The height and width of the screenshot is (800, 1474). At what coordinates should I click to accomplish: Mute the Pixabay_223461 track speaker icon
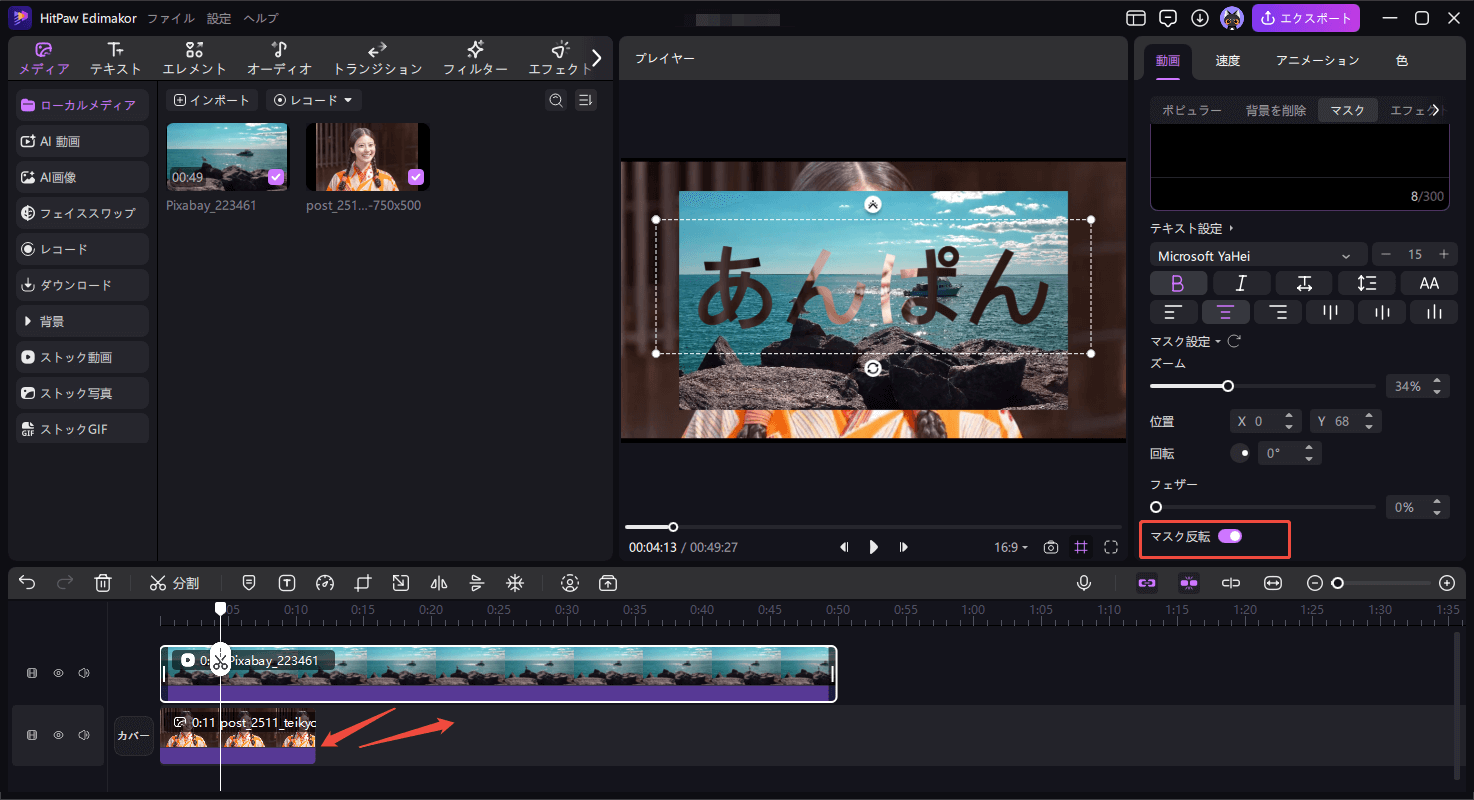pyautogui.click(x=84, y=673)
